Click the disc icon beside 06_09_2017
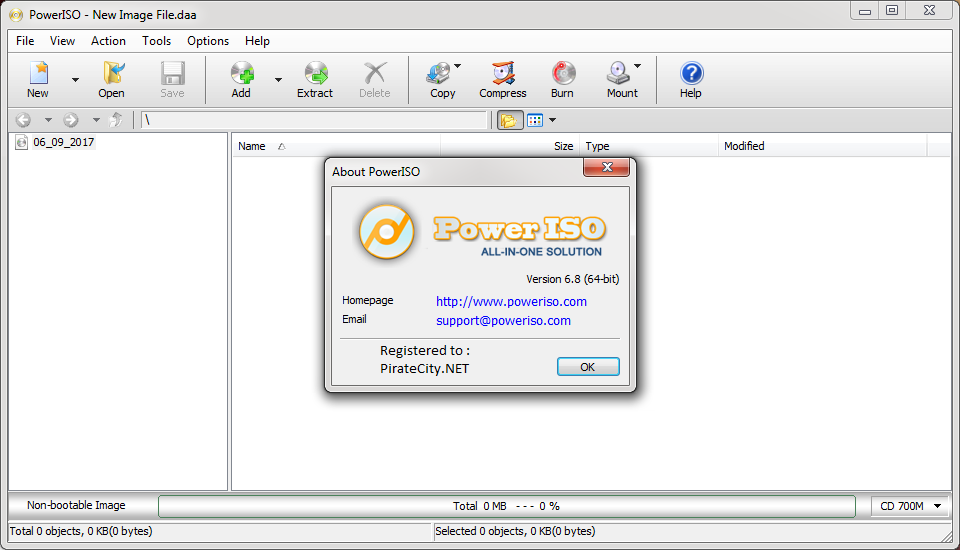This screenshot has width=960, height=550. (x=21, y=142)
